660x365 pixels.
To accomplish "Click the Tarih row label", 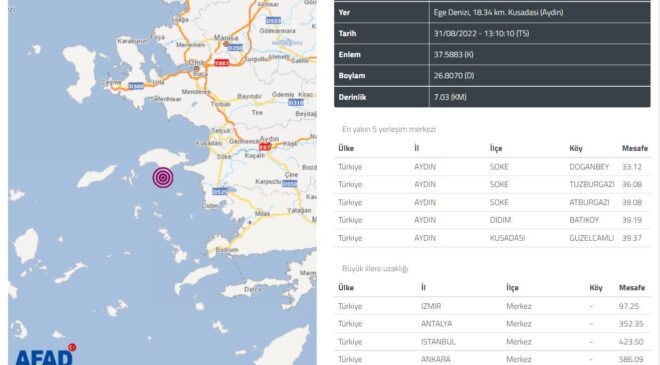I will click(x=347, y=33).
